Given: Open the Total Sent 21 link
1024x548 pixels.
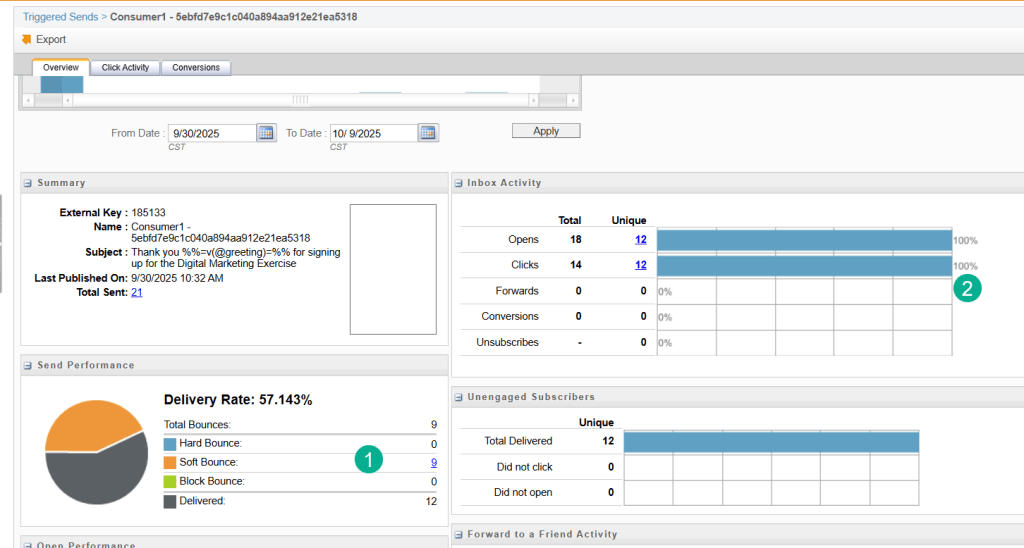Looking at the screenshot, I should [x=136, y=292].
